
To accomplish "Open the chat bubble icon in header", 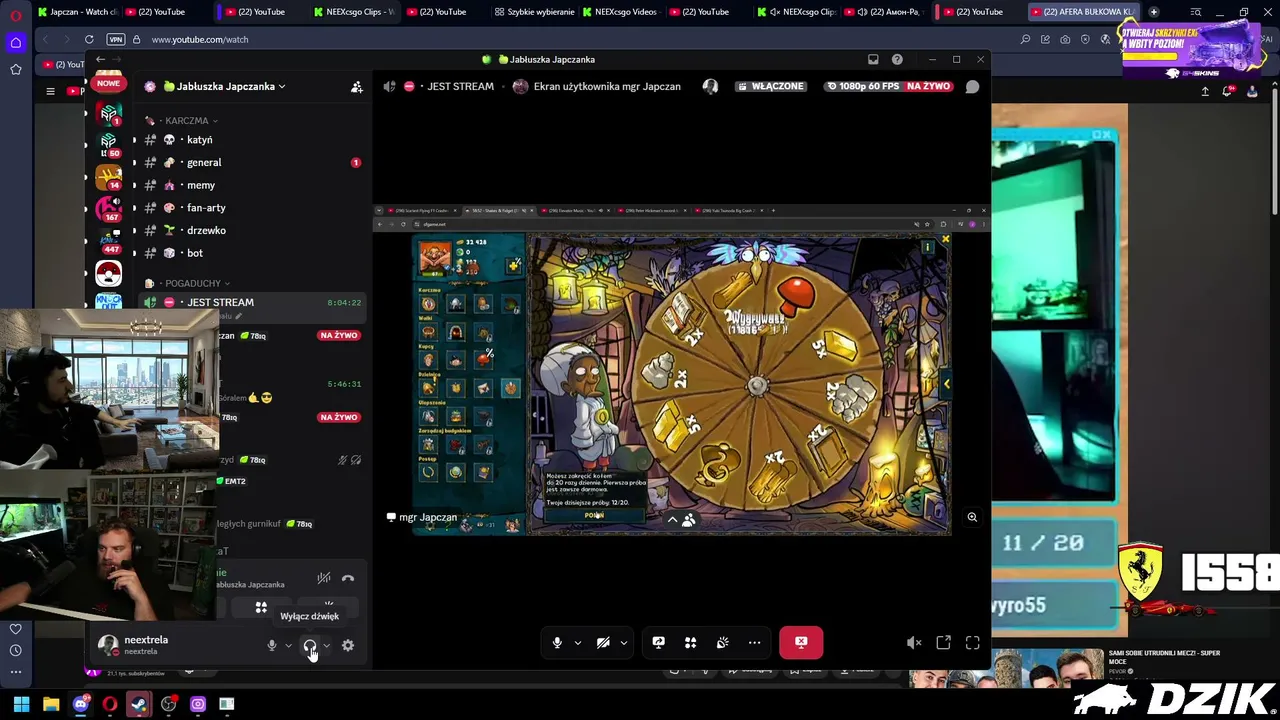I will (x=972, y=87).
